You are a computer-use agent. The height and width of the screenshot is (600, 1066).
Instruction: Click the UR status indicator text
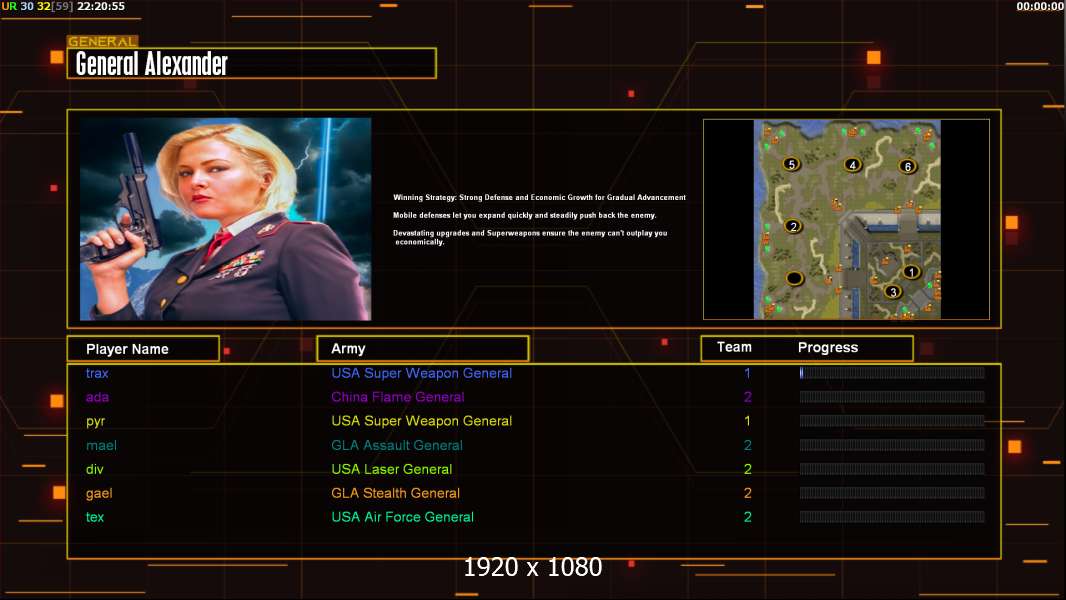coord(9,6)
